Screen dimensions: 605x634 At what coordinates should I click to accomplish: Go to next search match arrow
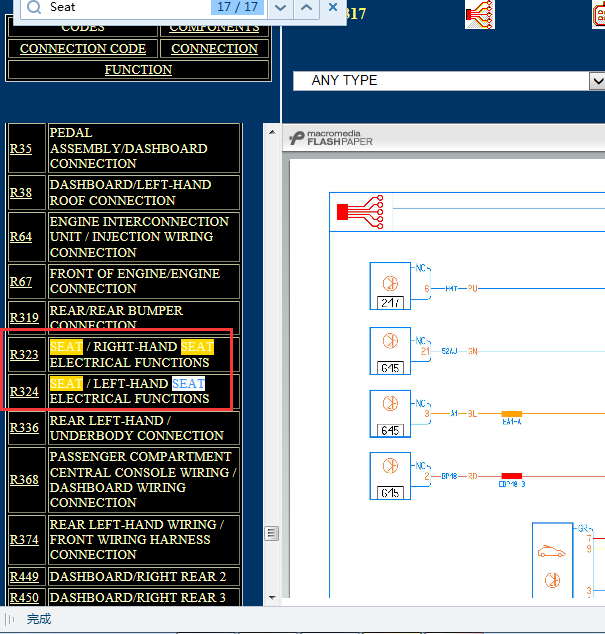281,8
